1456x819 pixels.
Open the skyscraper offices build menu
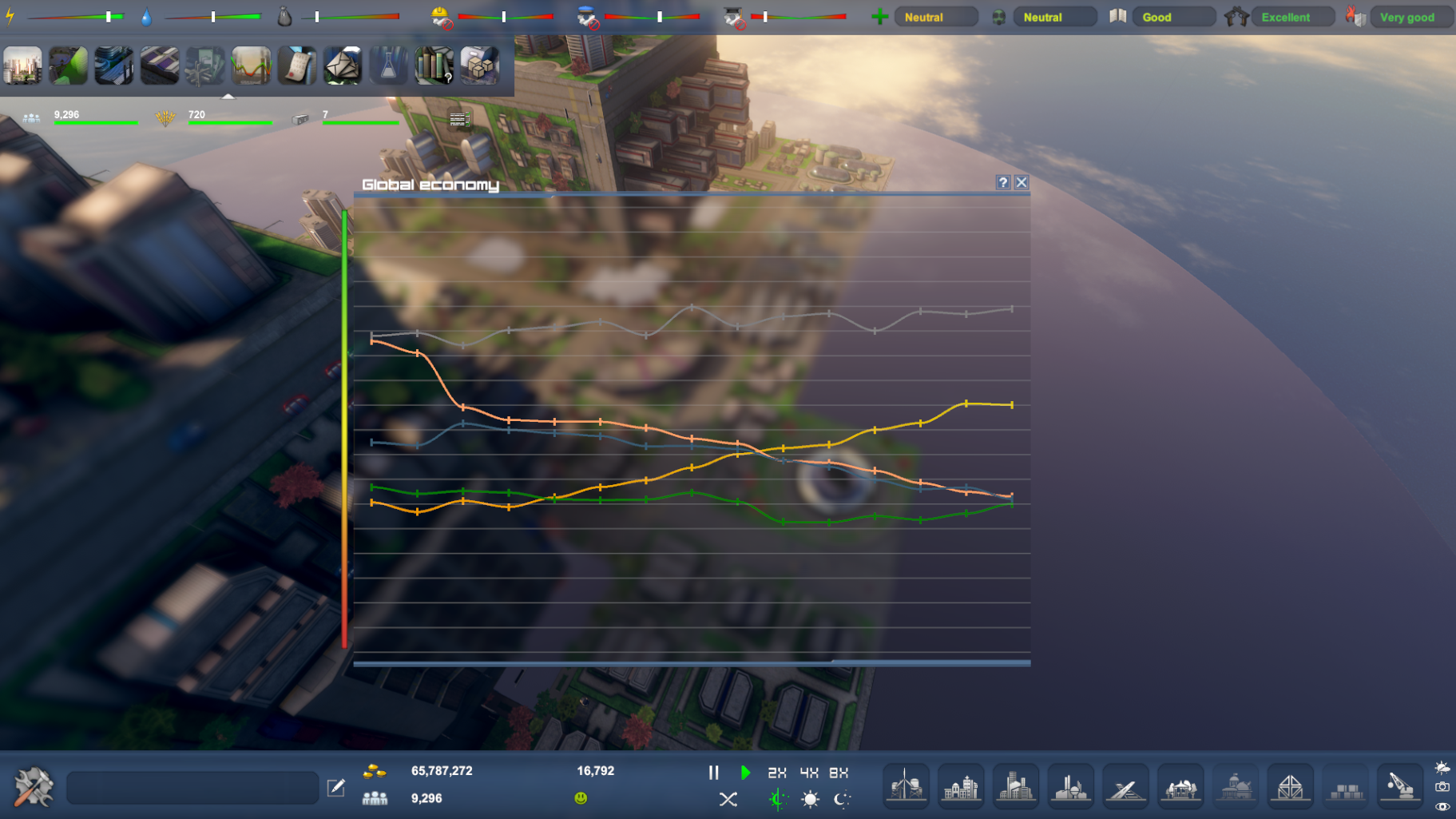pyautogui.click(x=1016, y=787)
